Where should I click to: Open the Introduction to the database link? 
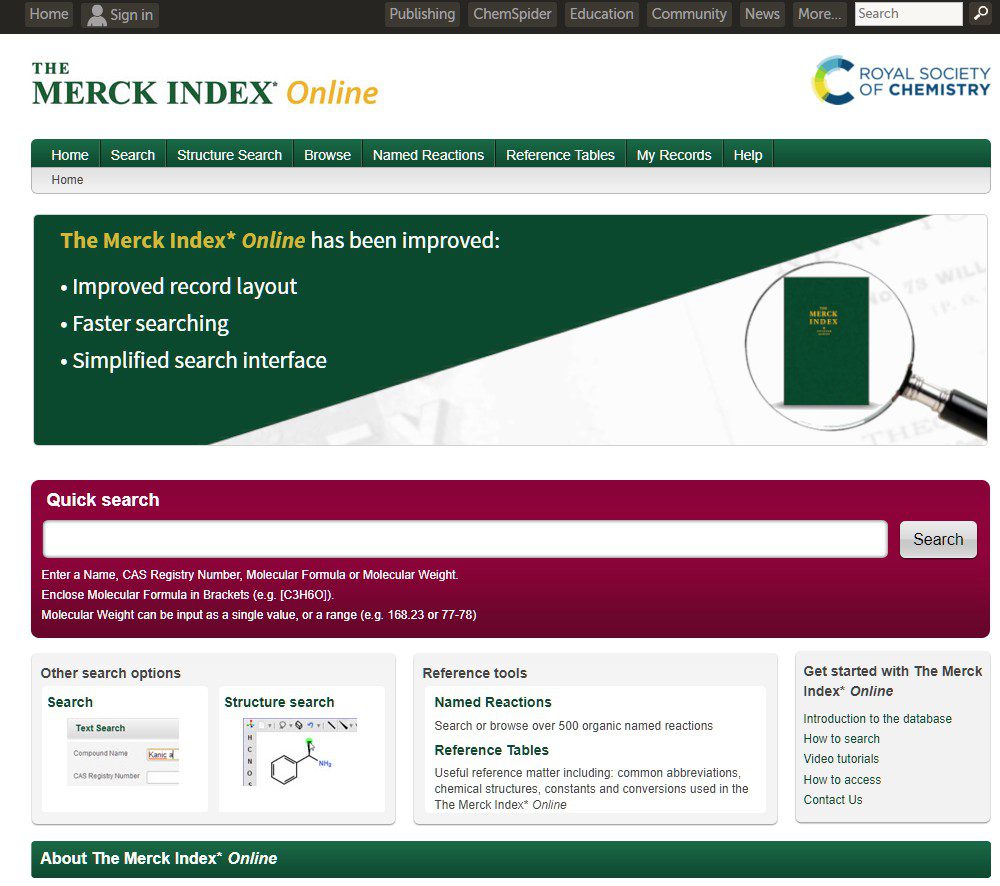[x=877, y=718]
